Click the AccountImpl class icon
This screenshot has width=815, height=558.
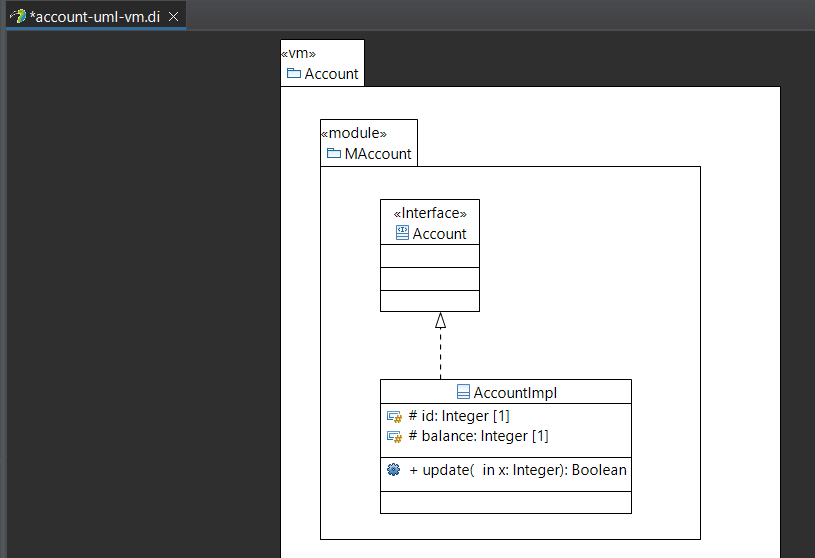click(x=463, y=392)
